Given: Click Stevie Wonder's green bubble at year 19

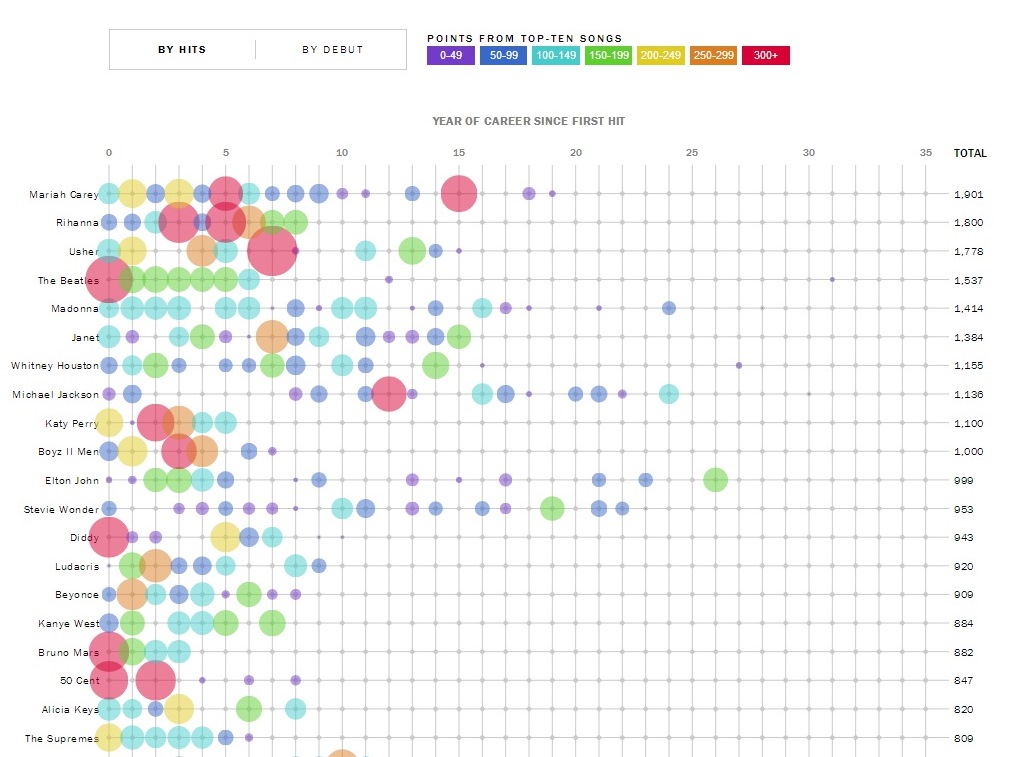Looking at the screenshot, I should (x=552, y=508).
